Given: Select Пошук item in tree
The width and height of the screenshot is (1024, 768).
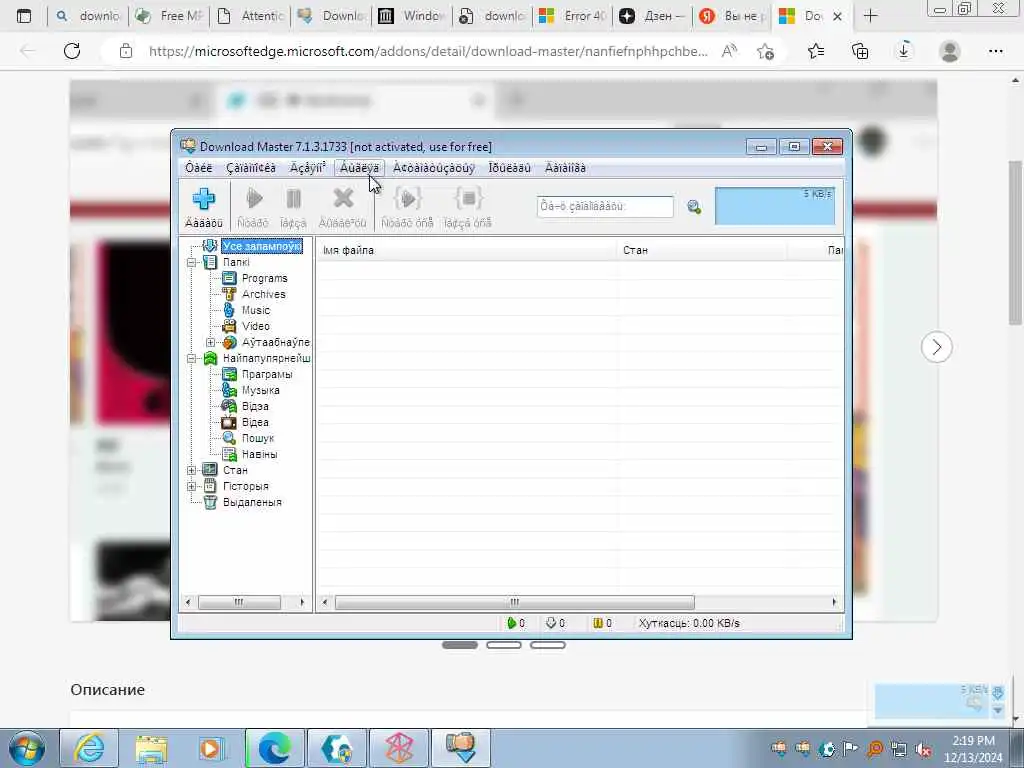Looking at the screenshot, I should tap(257, 438).
